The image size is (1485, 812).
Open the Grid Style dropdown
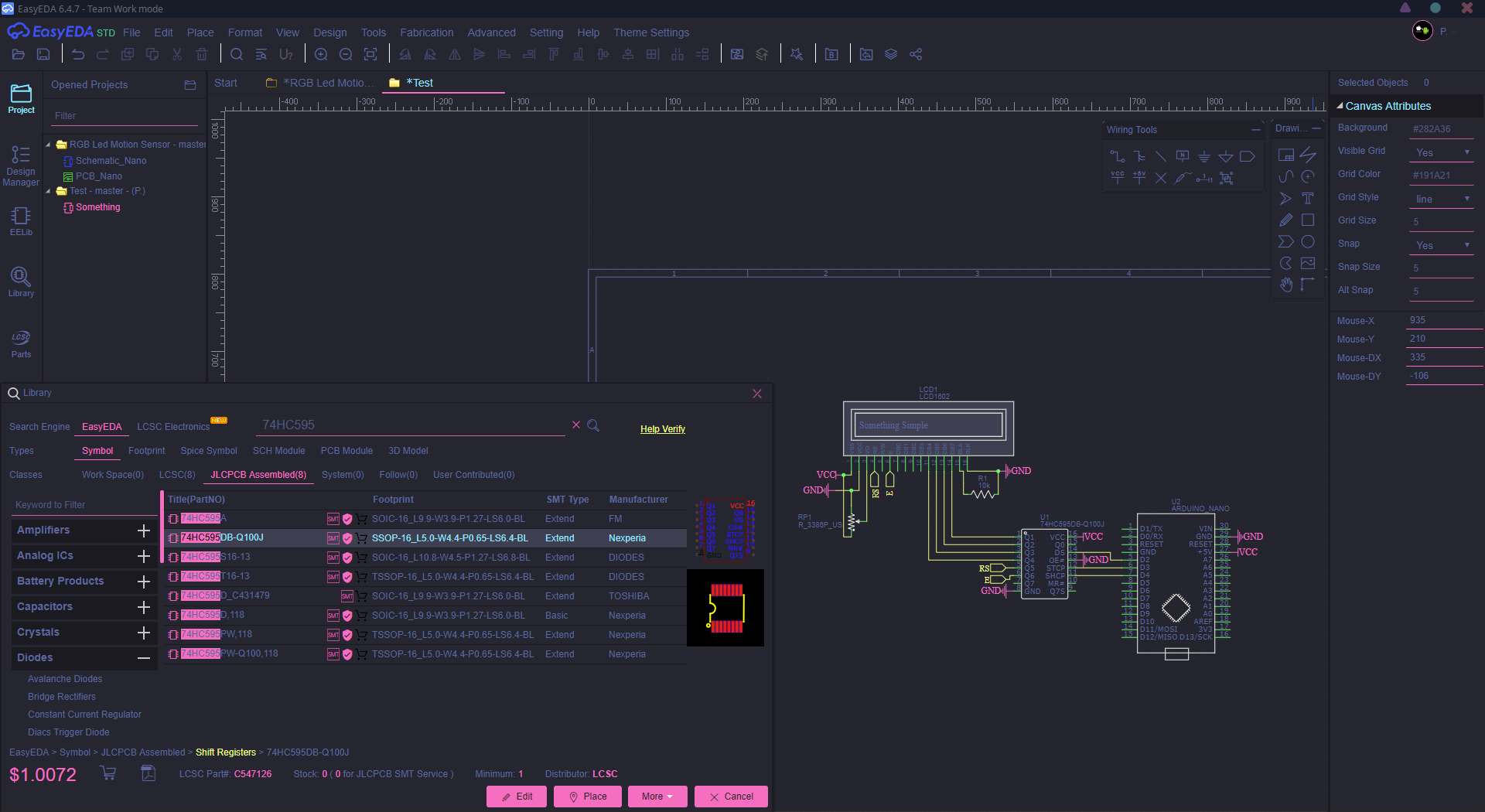coord(1441,199)
